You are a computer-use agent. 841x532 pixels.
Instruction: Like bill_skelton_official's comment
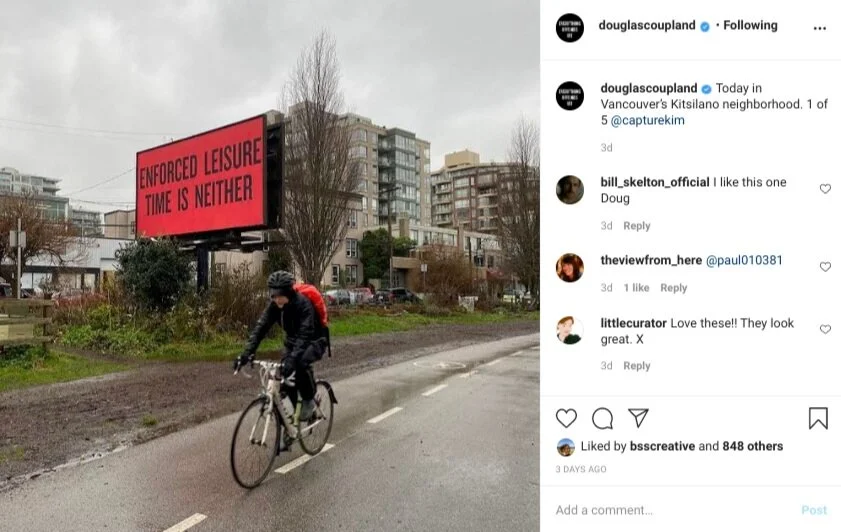coord(825,189)
